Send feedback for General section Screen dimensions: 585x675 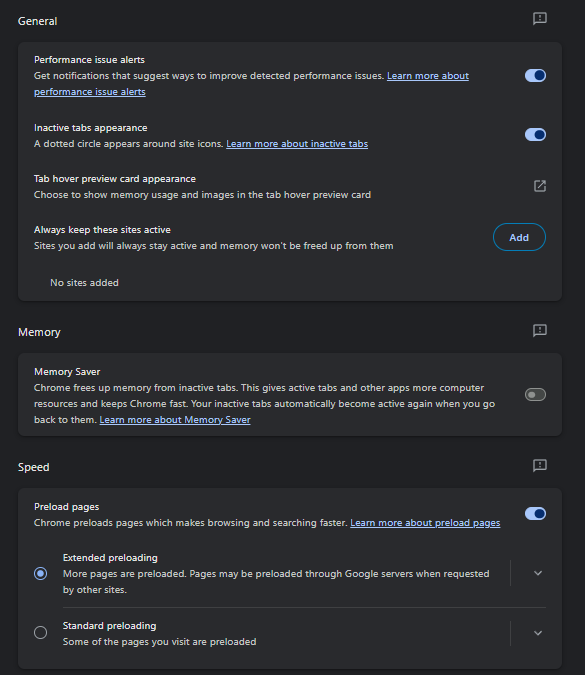[x=539, y=19]
